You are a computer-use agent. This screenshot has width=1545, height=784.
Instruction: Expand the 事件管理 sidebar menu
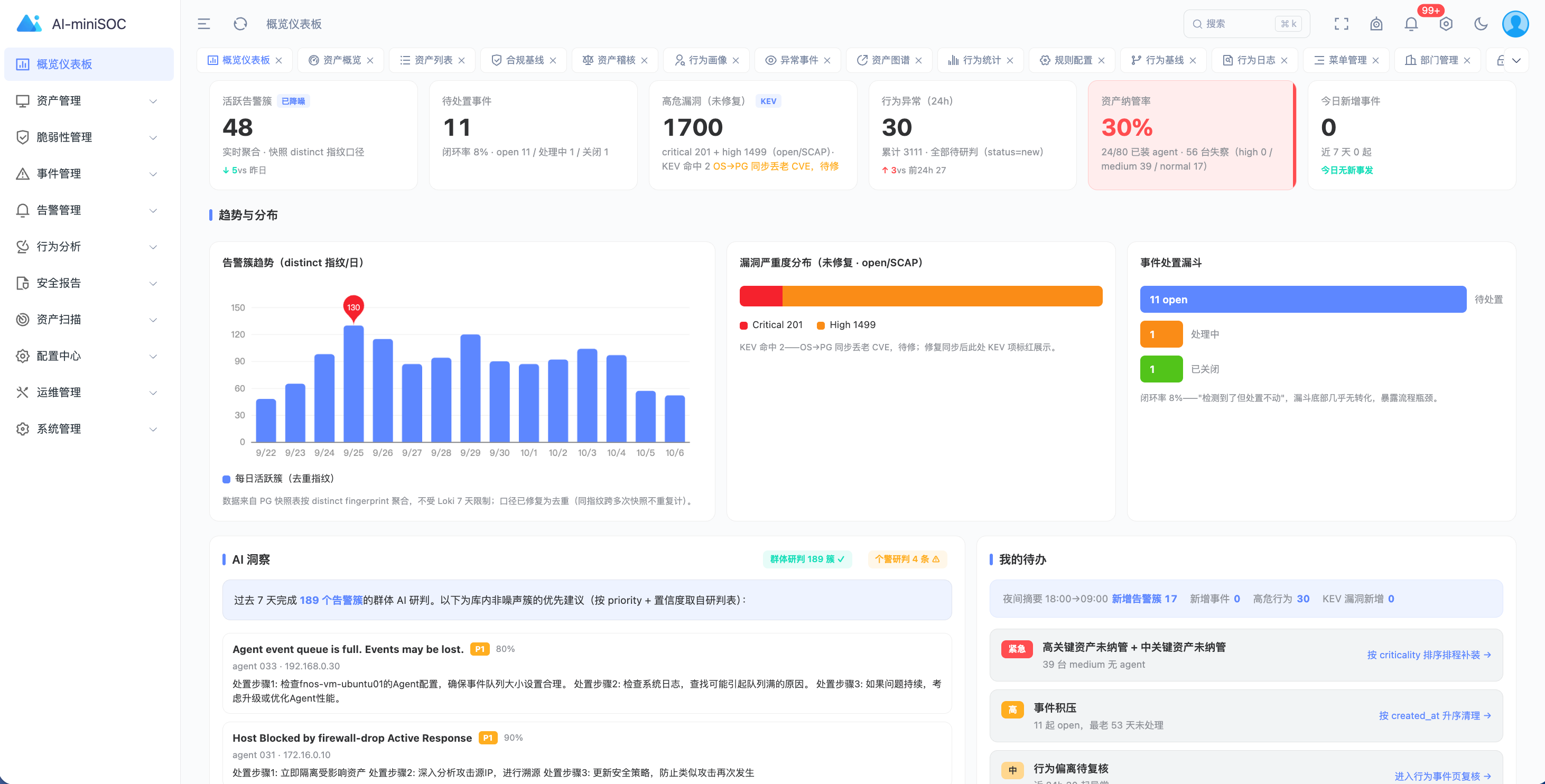point(89,174)
